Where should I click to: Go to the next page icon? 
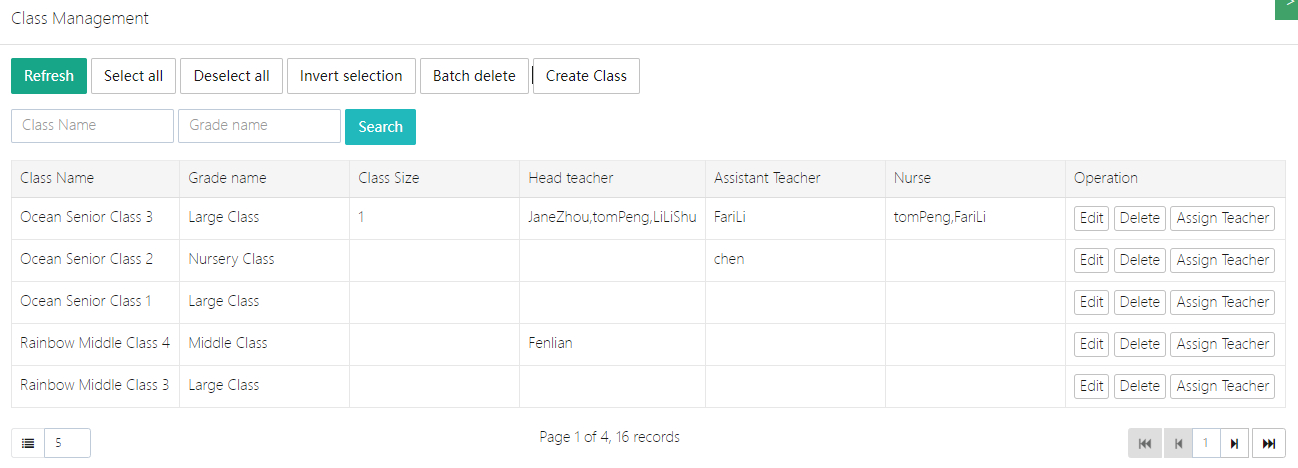(x=1235, y=443)
